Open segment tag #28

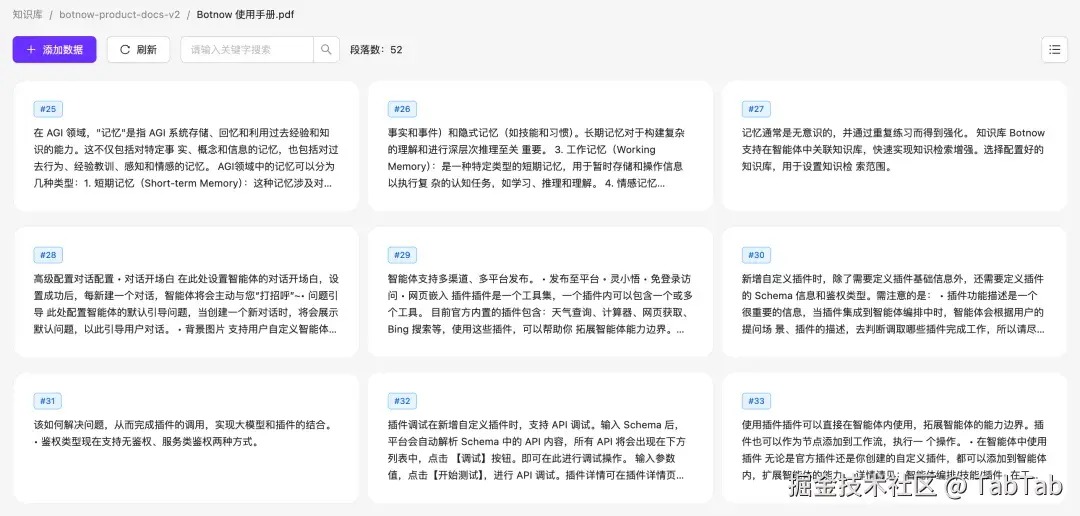(48, 255)
